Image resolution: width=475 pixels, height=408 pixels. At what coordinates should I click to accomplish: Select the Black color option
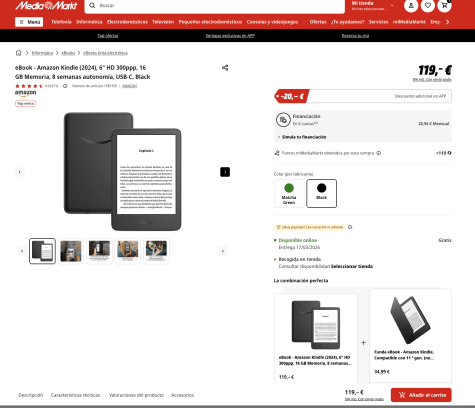click(x=321, y=193)
